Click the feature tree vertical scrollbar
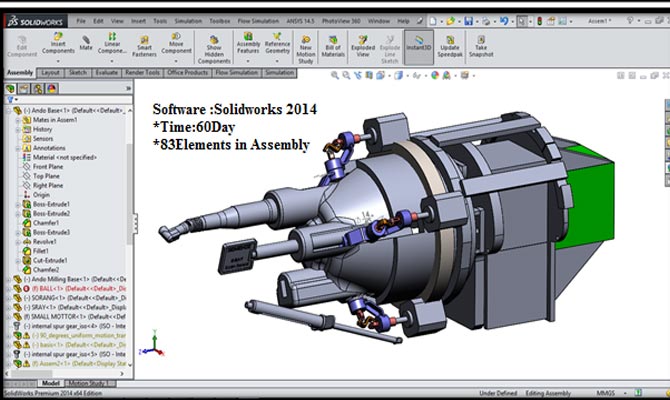Viewport: 670px width, 400px height. pos(130,192)
